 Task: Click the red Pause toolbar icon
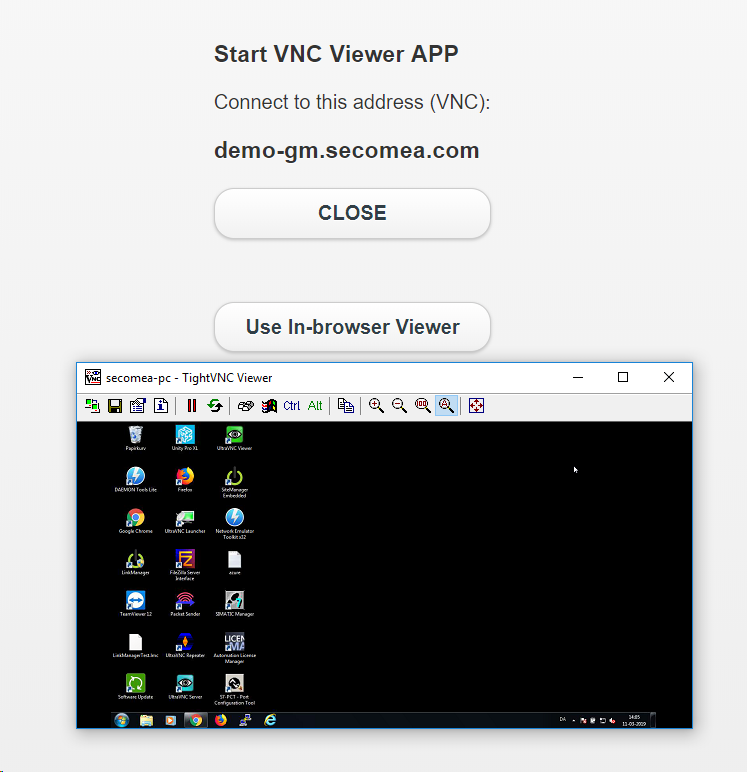192,406
